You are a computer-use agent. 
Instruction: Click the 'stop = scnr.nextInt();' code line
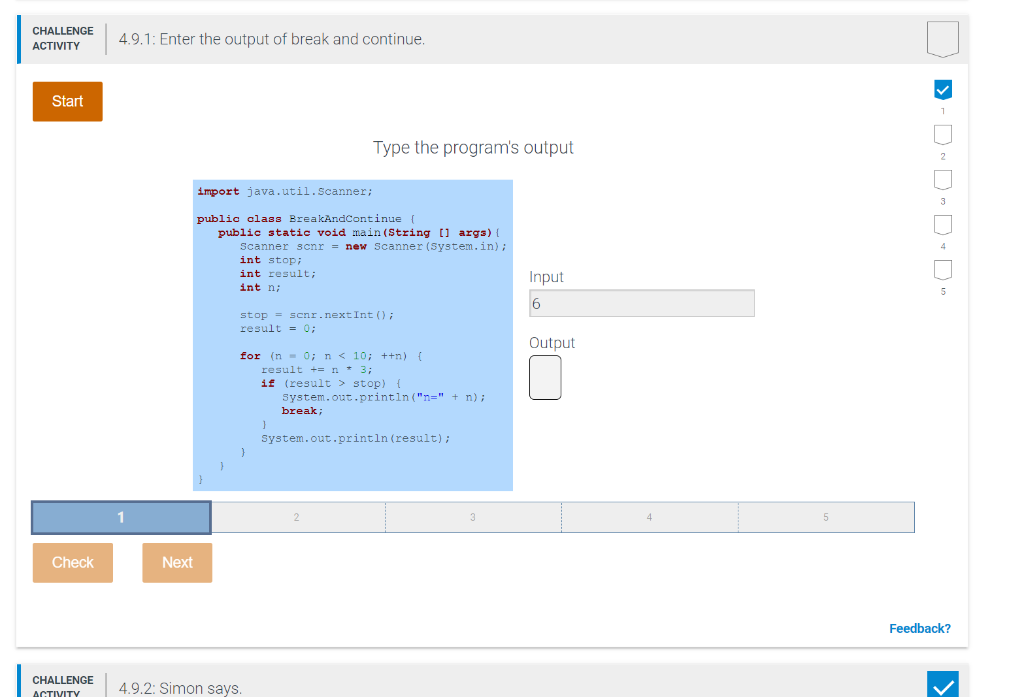(317, 315)
